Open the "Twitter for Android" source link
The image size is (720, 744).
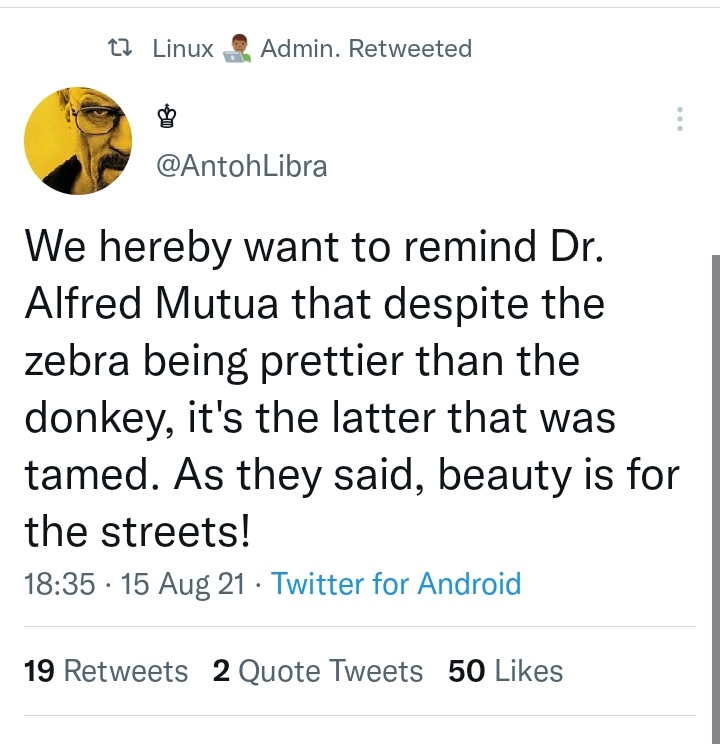(x=396, y=584)
